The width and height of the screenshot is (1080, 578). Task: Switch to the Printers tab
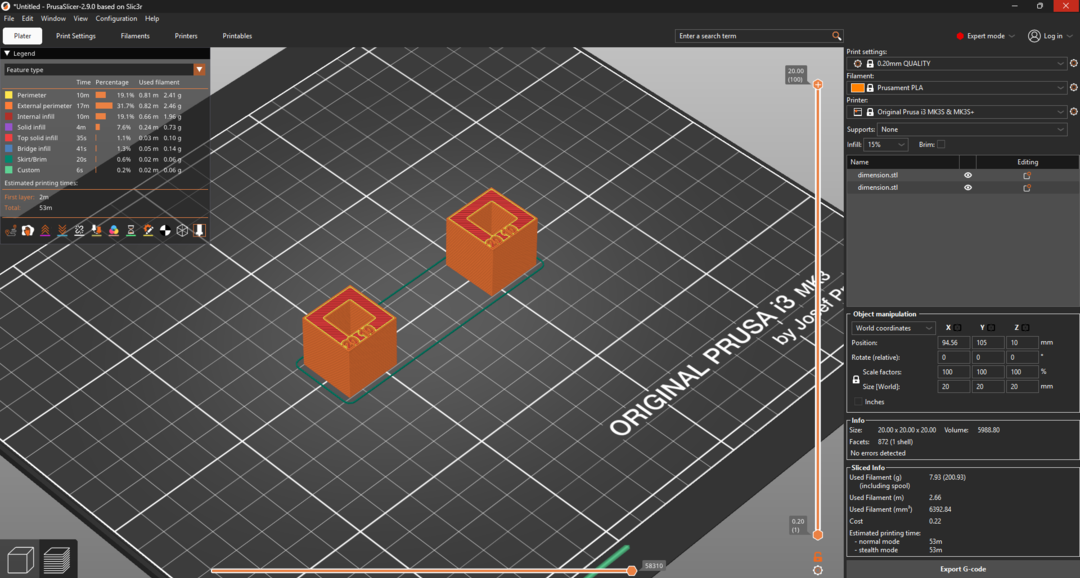pyautogui.click(x=186, y=36)
